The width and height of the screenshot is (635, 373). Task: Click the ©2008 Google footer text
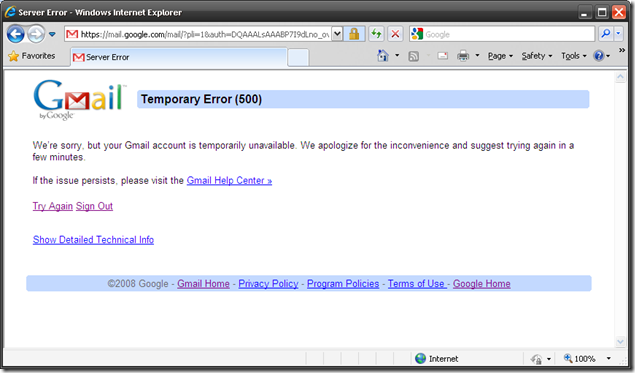[138, 283]
